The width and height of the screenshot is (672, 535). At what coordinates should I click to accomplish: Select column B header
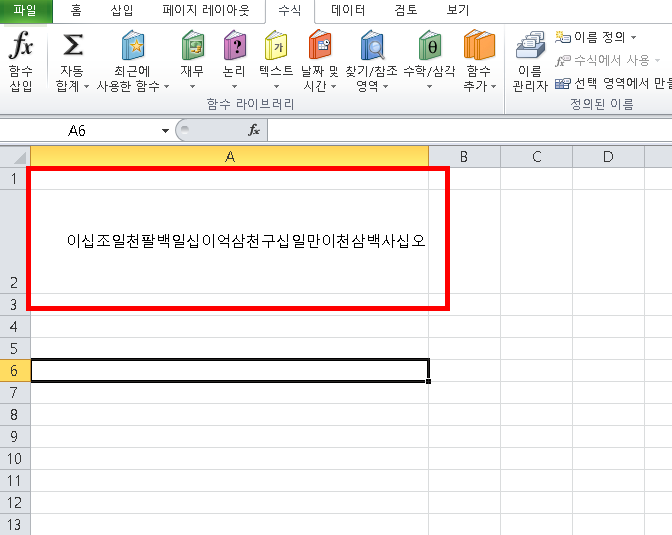[x=464, y=156]
